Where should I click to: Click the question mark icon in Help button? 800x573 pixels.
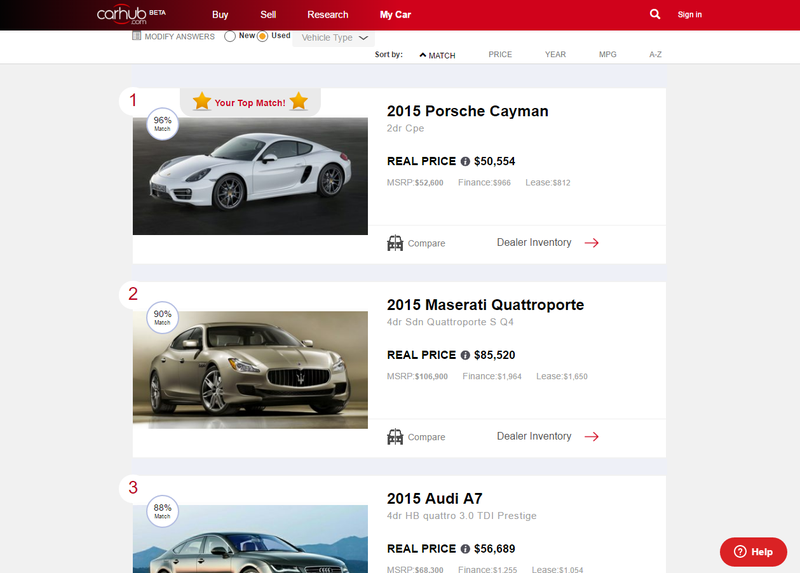(740, 552)
